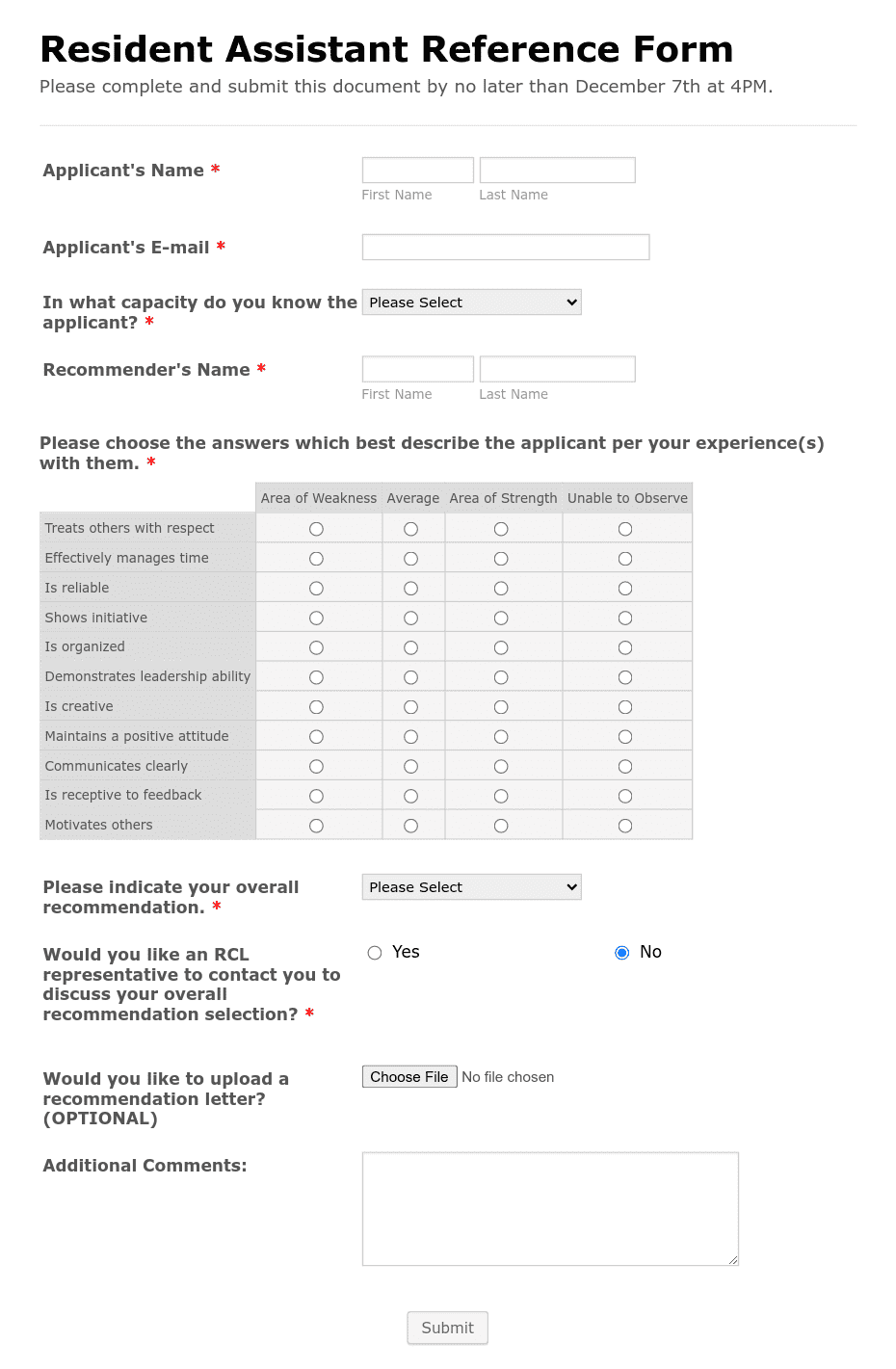This screenshot has height=1369, width=896.
Task: Mark "Demonstrates leadership ability" as Unable to Observe
Action: [x=624, y=676]
